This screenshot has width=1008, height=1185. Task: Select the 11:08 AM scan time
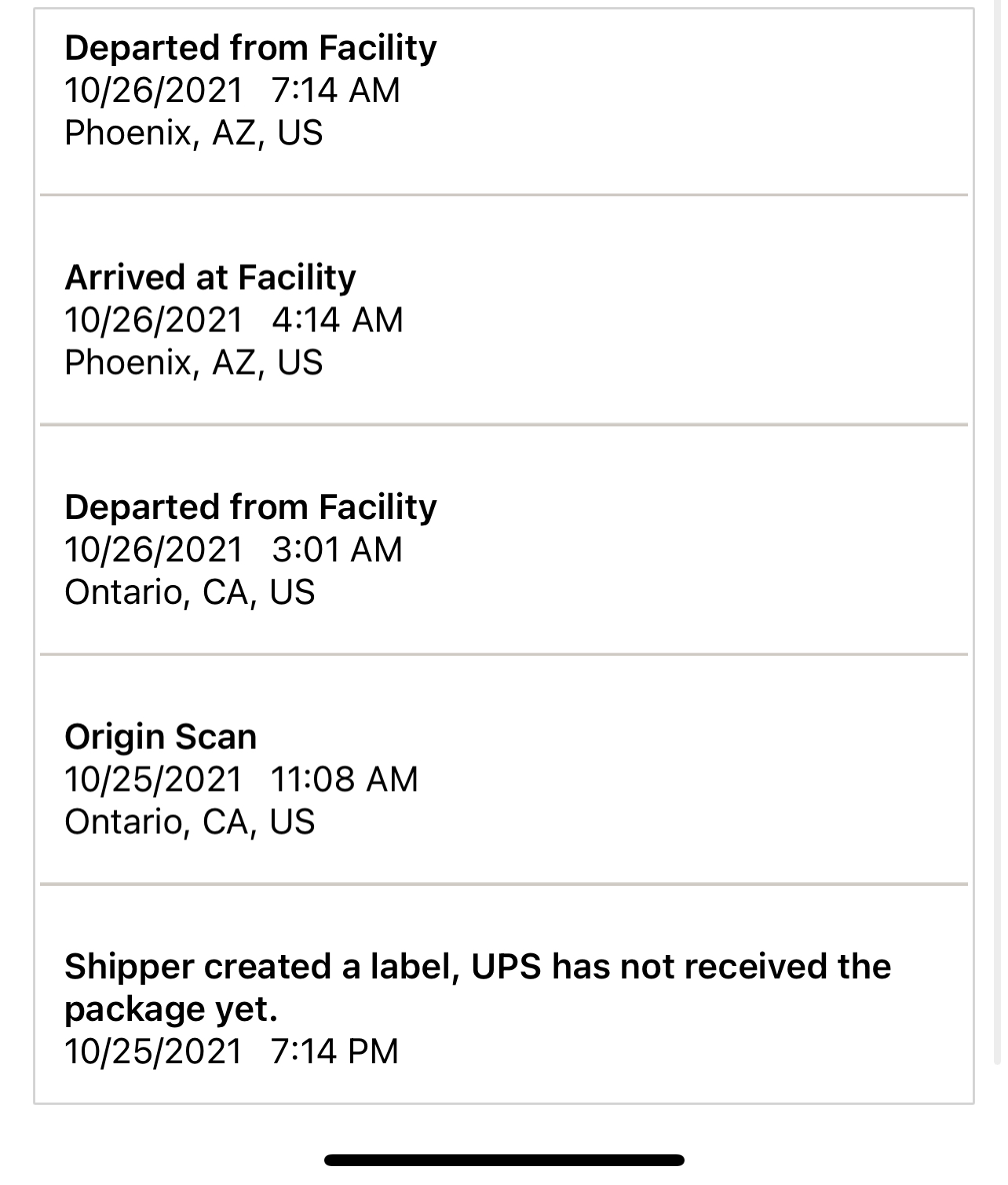point(344,780)
